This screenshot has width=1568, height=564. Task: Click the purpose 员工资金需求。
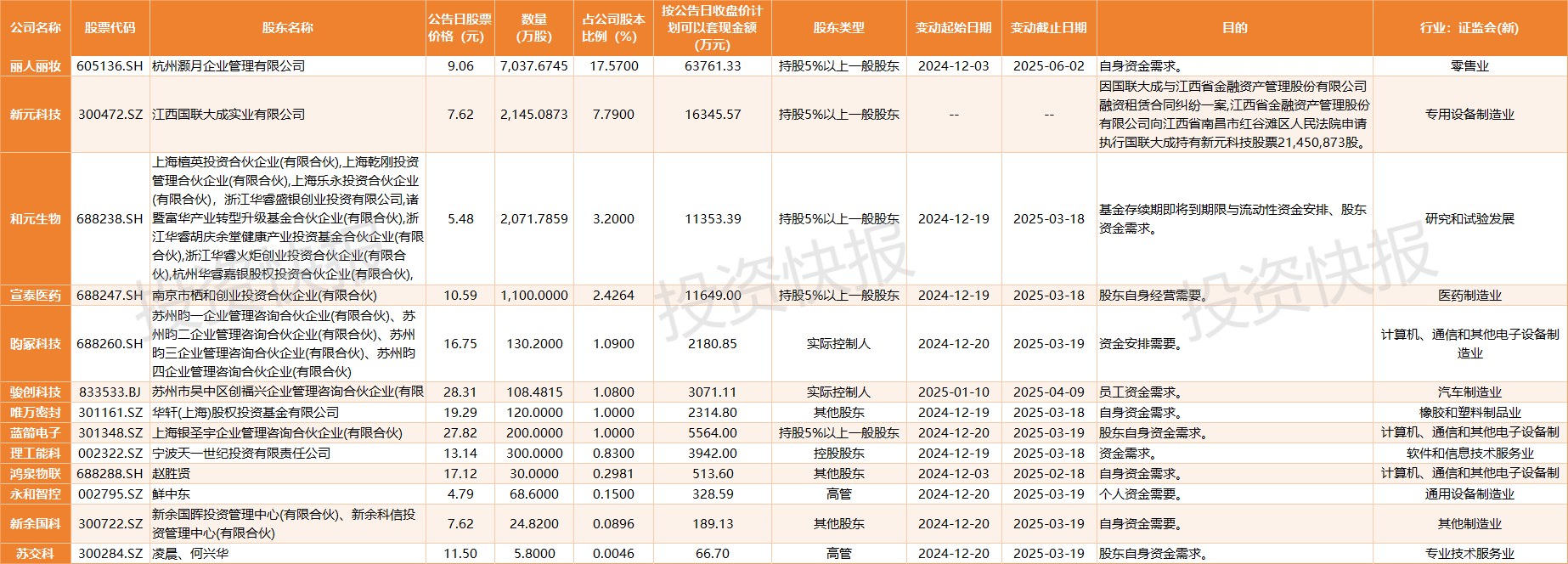(x=1141, y=392)
